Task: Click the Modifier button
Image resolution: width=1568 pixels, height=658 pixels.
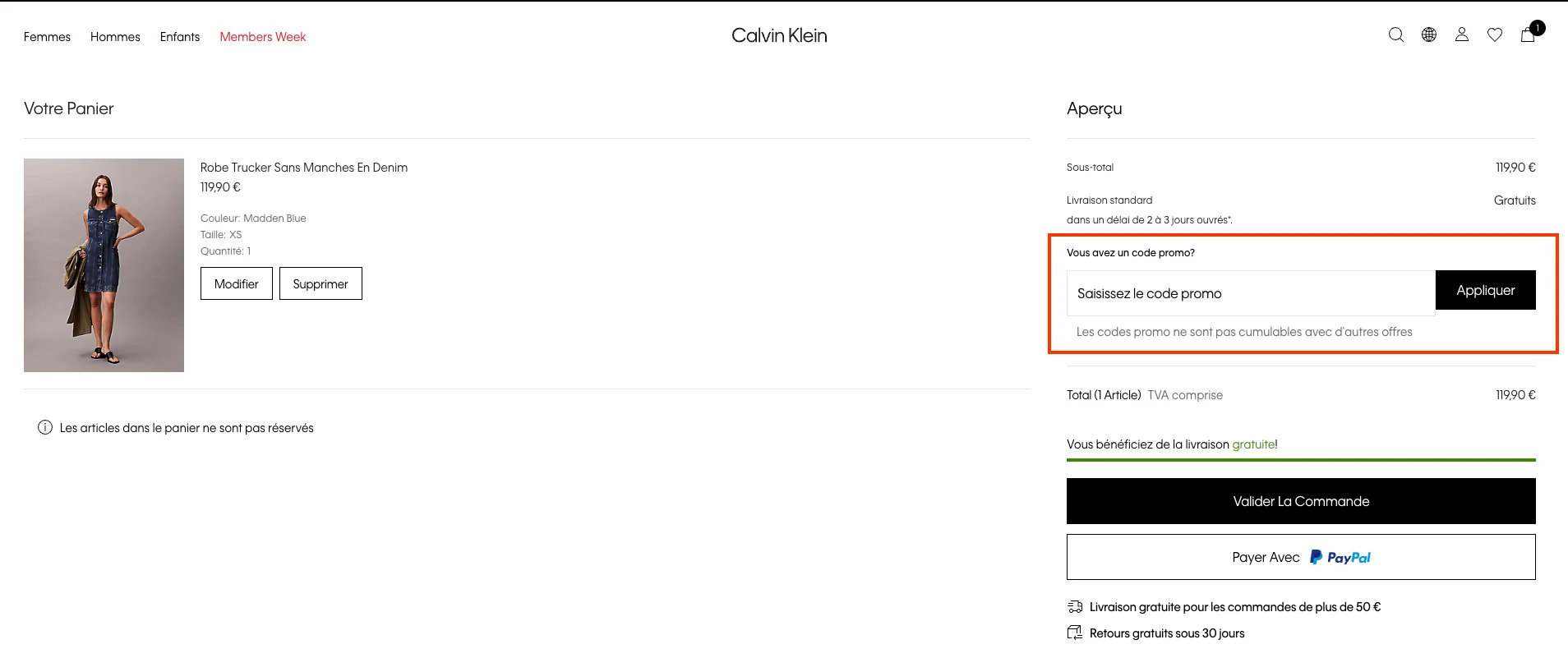Action: (237, 283)
